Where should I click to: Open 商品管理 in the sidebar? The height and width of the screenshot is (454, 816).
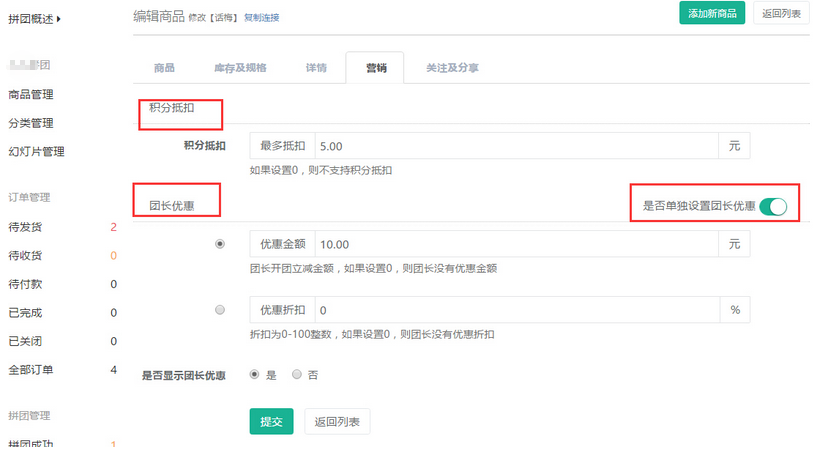click(31, 95)
